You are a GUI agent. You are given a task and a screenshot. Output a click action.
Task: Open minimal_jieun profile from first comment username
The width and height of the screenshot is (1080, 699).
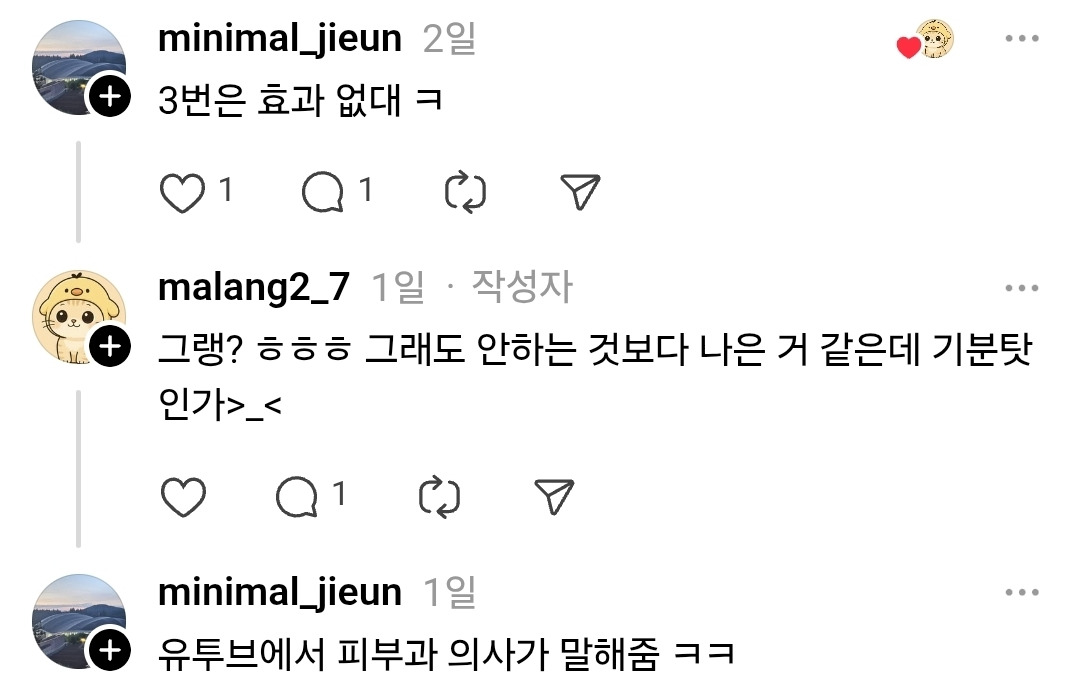[280, 39]
